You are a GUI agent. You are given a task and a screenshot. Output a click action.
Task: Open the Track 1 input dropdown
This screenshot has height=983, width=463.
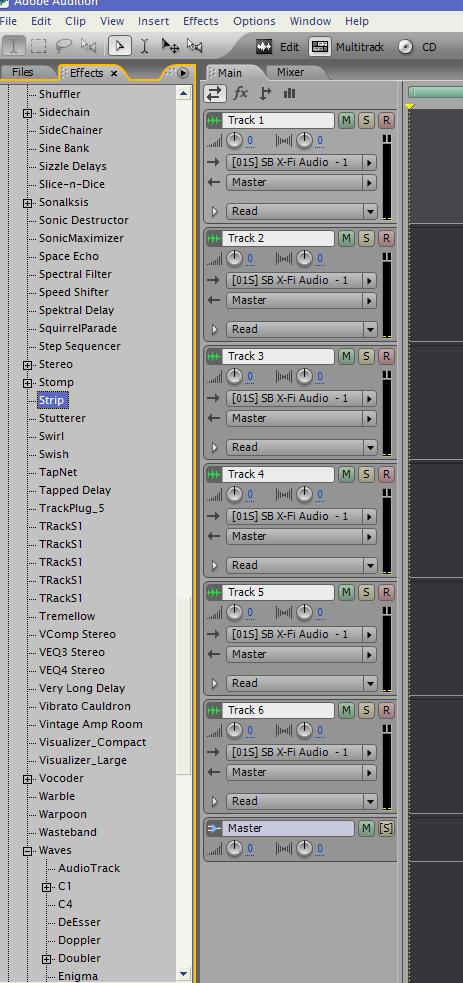click(370, 163)
